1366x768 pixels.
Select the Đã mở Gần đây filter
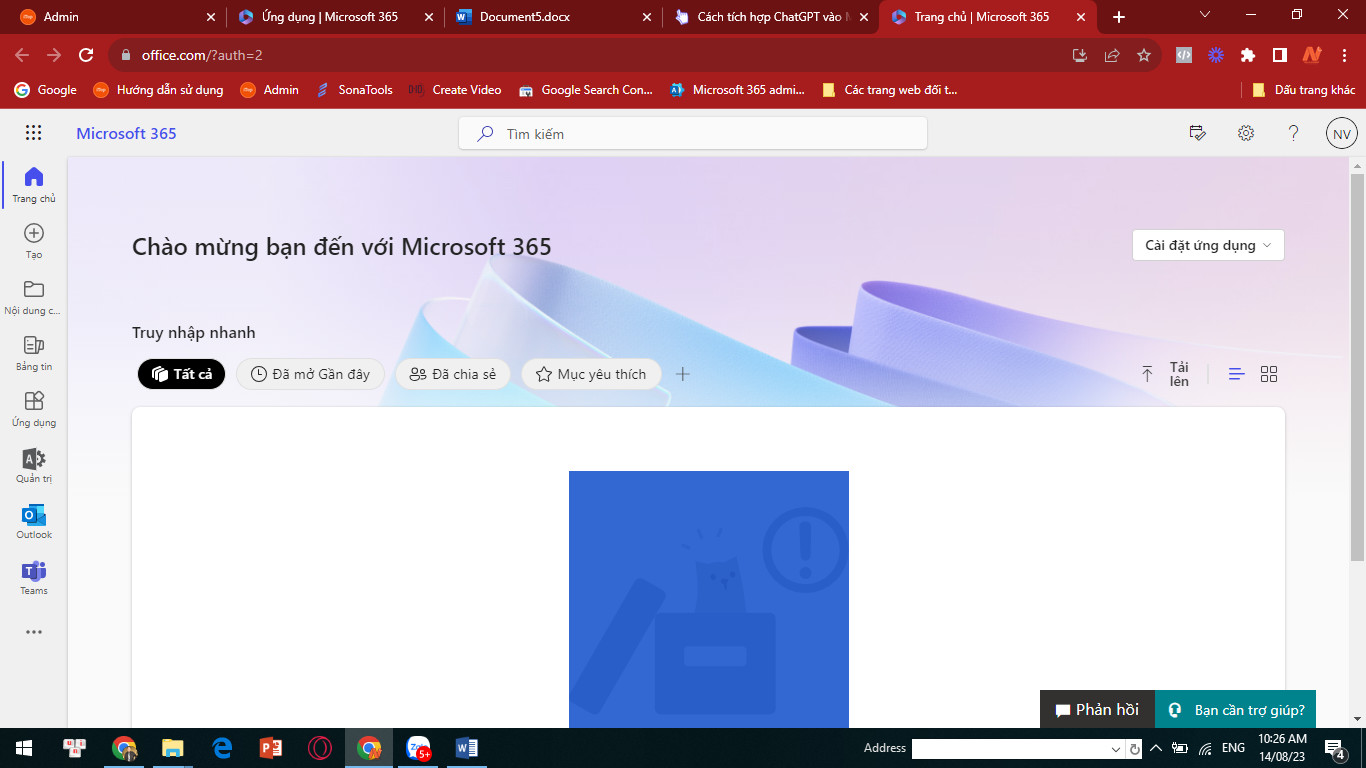[x=310, y=374]
